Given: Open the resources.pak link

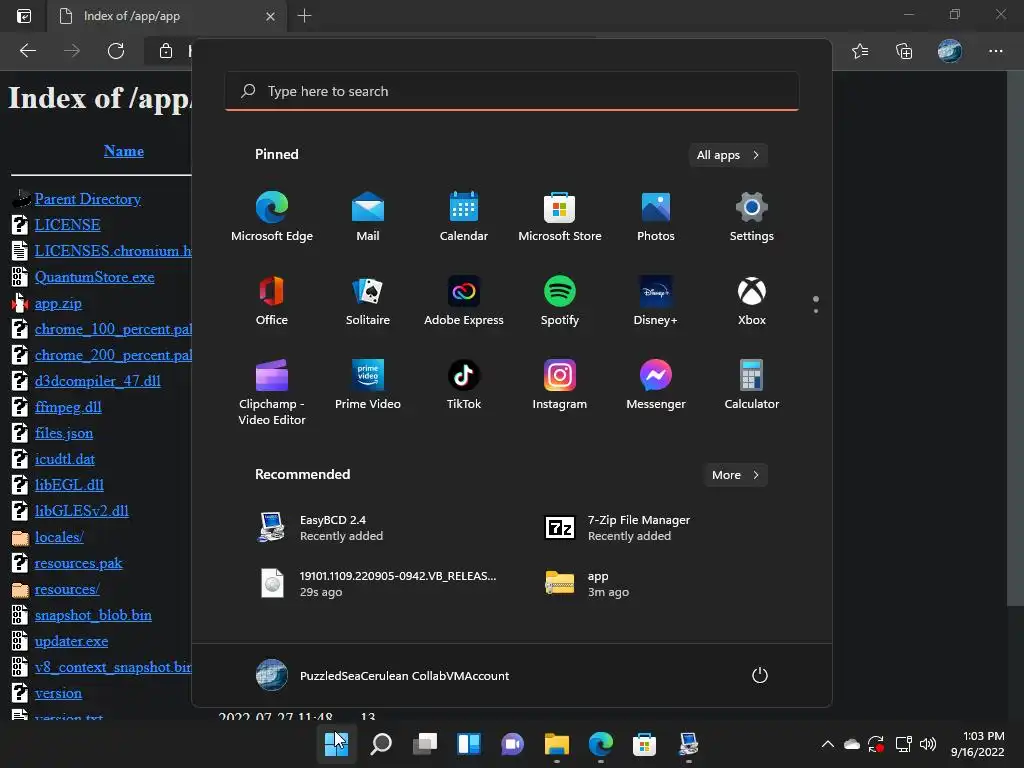Looking at the screenshot, I should point(78,563).
